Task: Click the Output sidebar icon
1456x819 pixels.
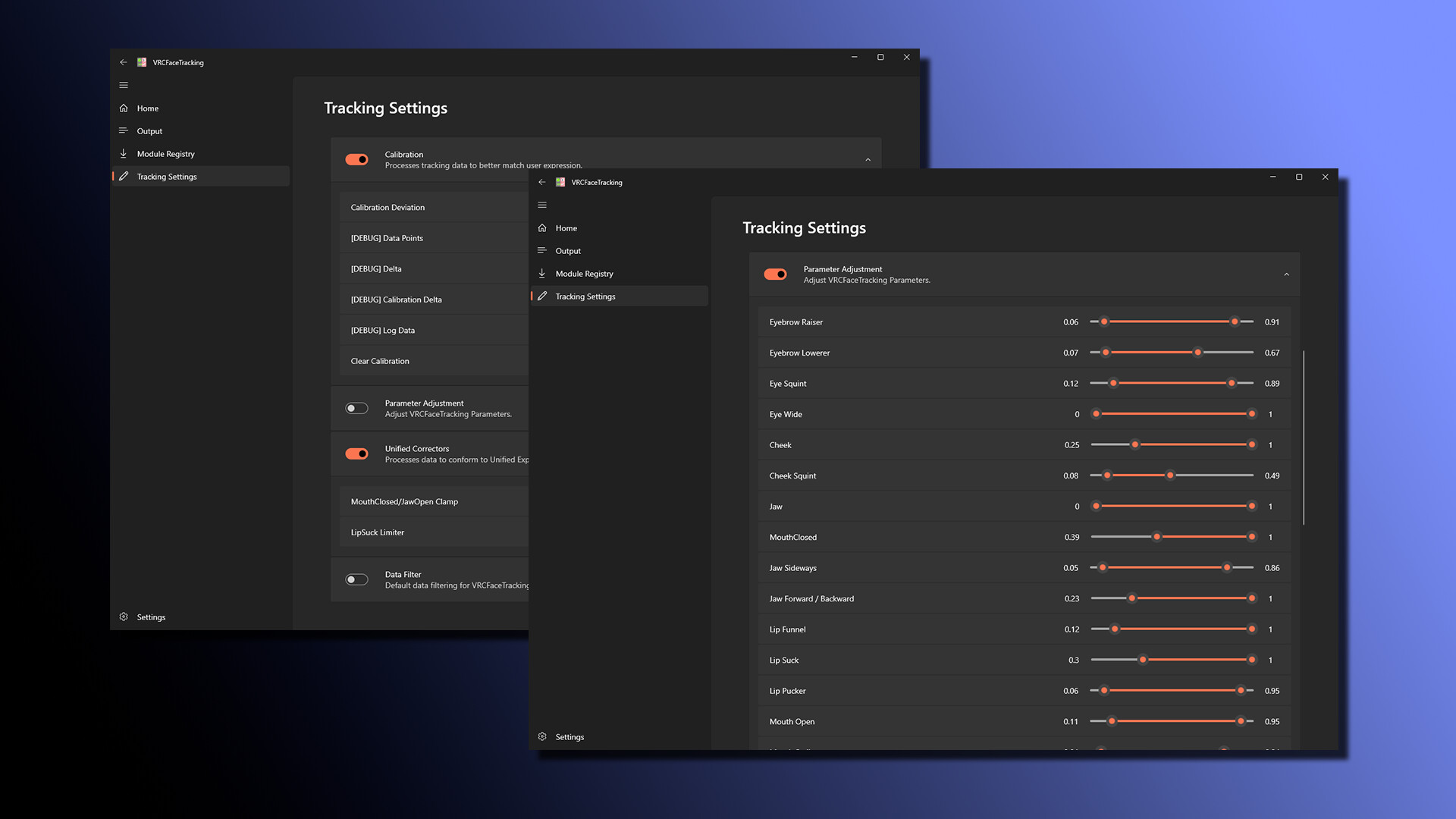Action: point(543,250)
